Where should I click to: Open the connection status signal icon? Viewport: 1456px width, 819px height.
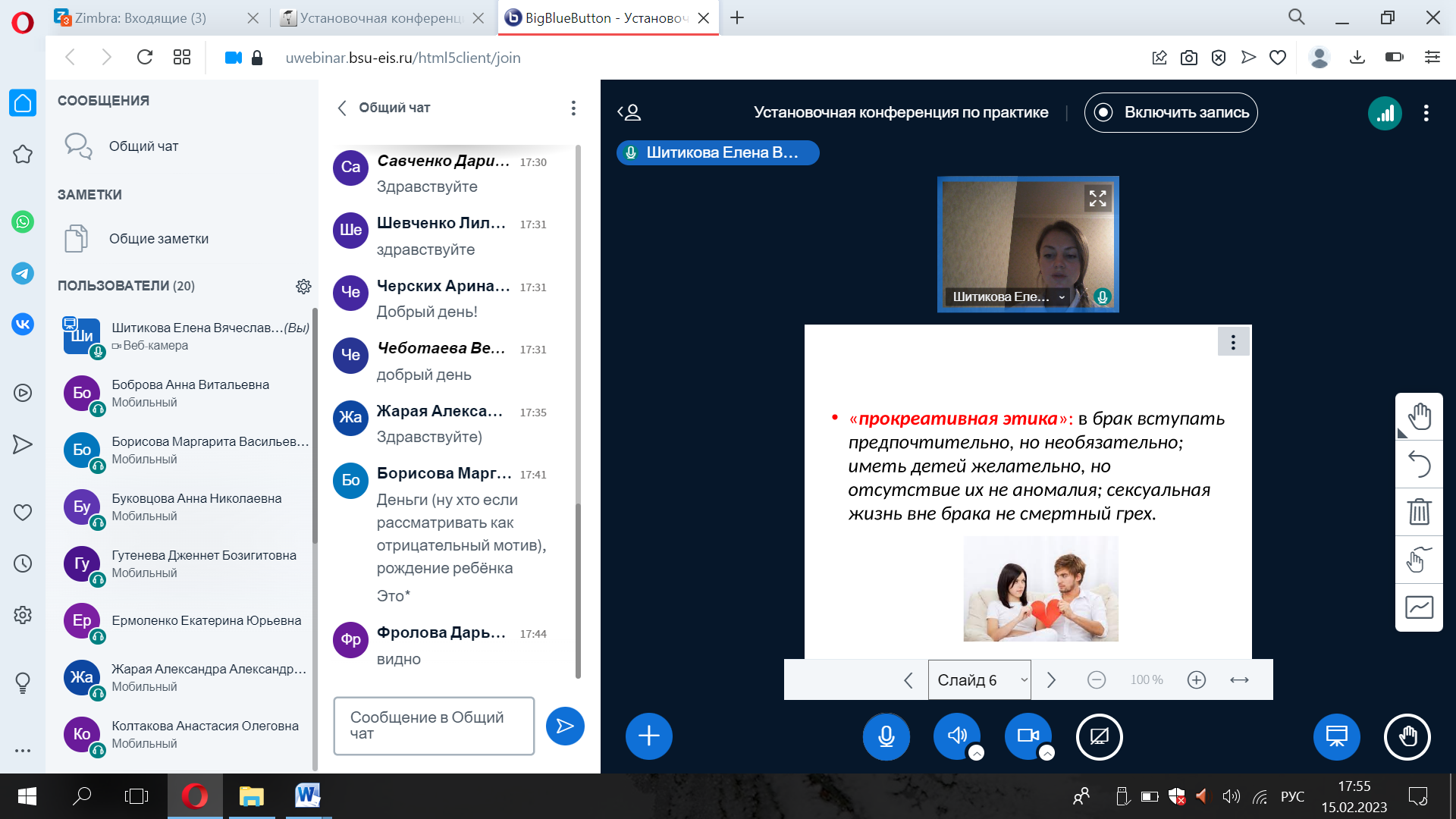pos(1385,113)
